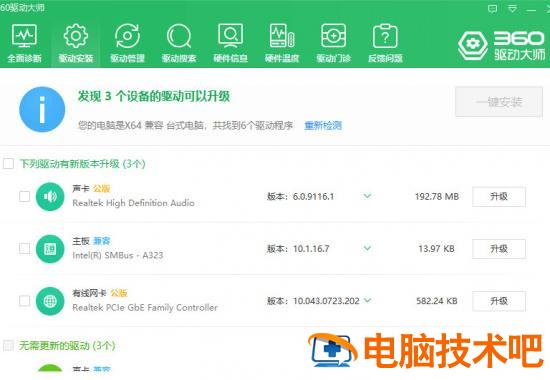This screenshot has width=550, height=380.
Task: Expand version dropdown for 10.1.16.7
Action: click(367, 248)
